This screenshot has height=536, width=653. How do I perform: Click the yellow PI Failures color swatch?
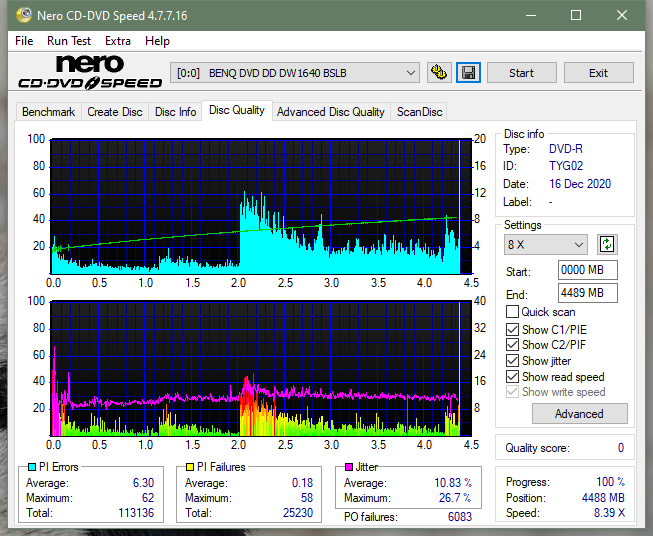tap(190, 467)
